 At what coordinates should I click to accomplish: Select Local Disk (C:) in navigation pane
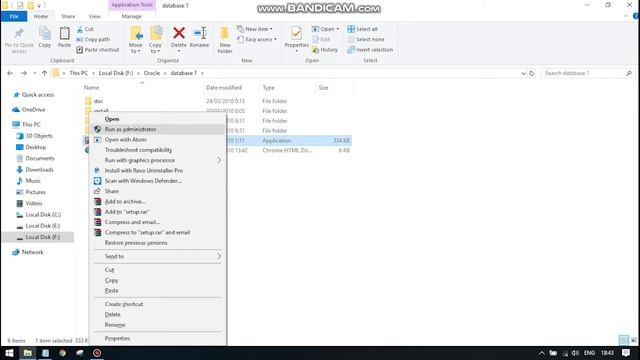coord(43,215)
